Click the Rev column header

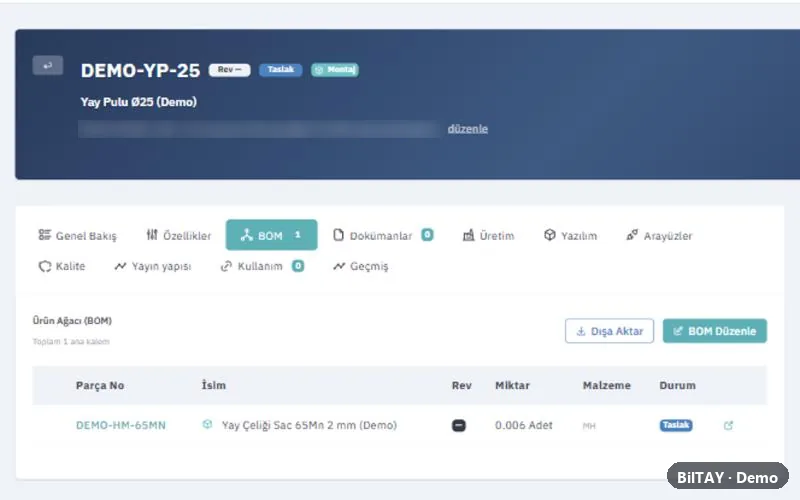click(x=461, y=385)
